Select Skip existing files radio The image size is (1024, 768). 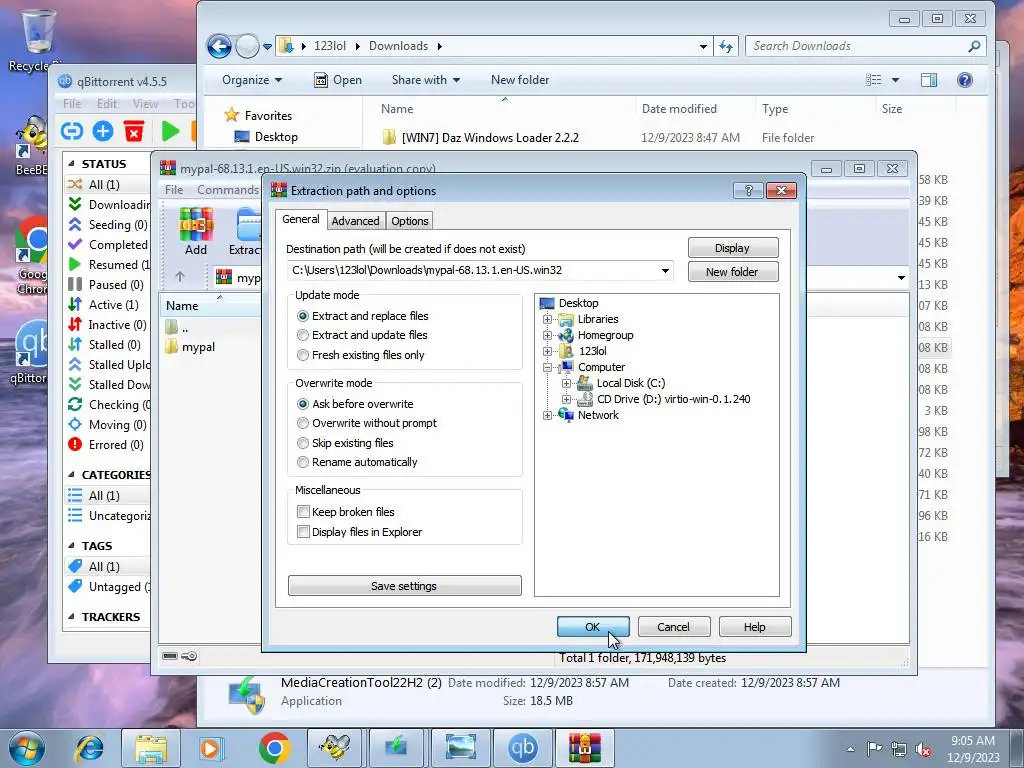[302, 443]
